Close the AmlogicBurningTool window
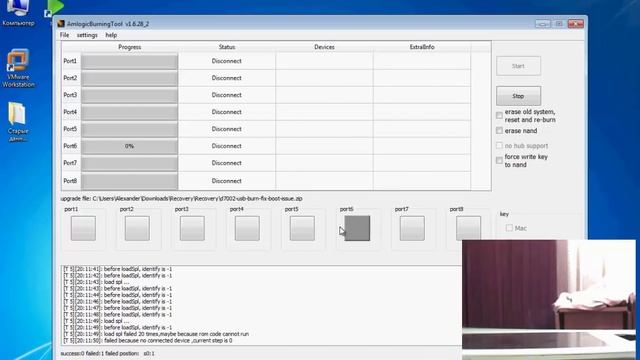This screenshot has width=640, height=360. pyautogui.click(x=576, y=24)
